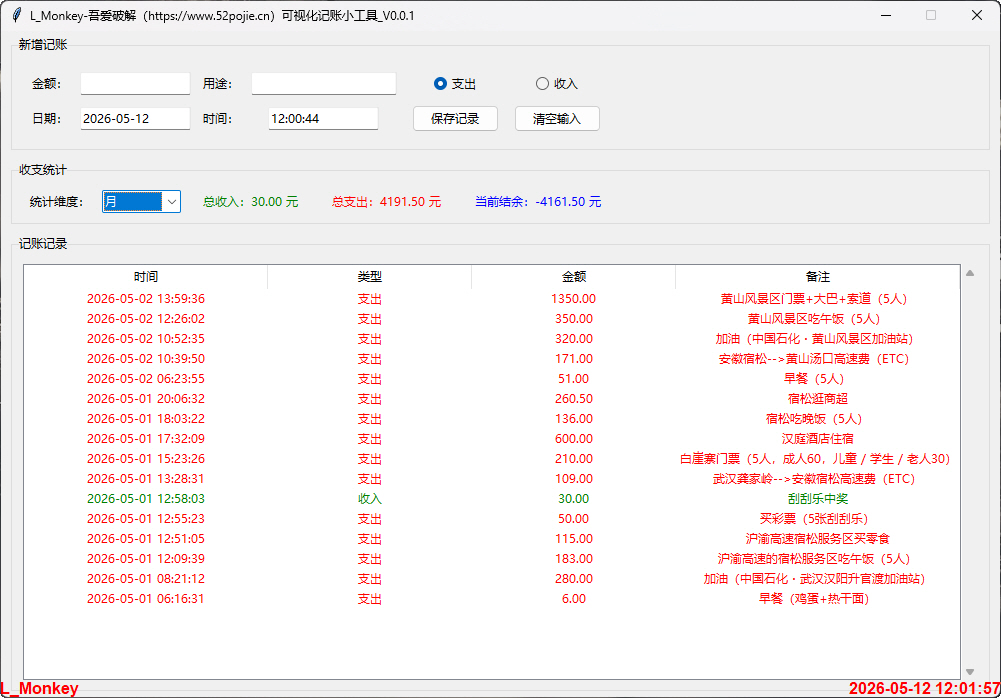Select record dated 2026-05-01 12:09:39
This screenshot has height=698, width=1001.
tap(146, 559)
